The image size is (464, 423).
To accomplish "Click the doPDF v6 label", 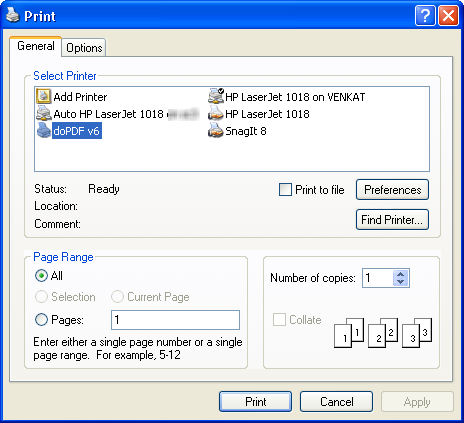I will [x=77, y=131].
